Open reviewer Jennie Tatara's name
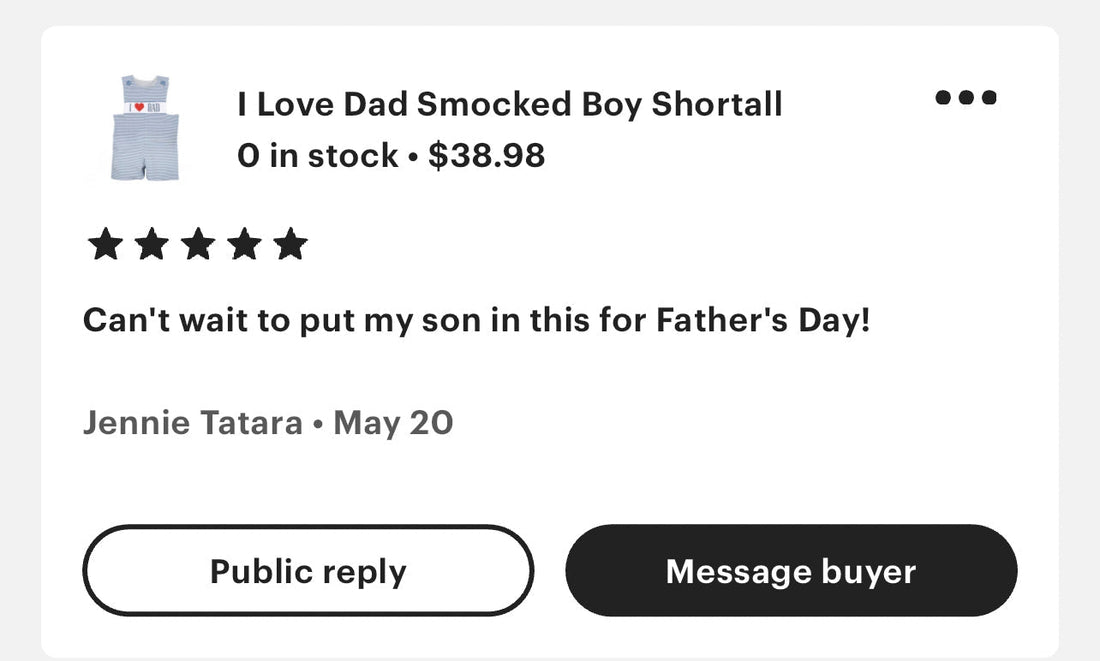The width and height of the screenshot is (1100, 661). tap(193, 422)
